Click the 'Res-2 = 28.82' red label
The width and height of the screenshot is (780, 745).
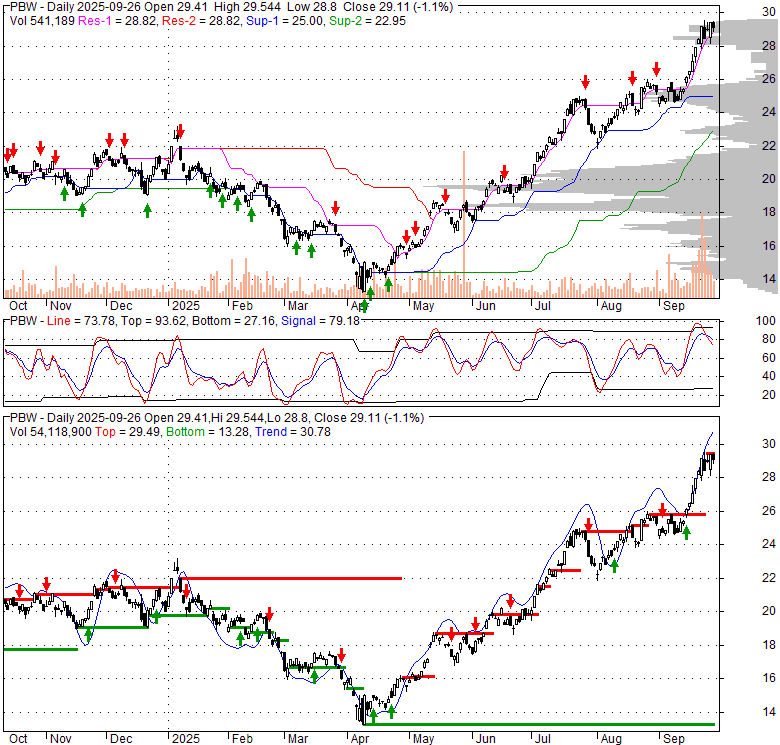[201, 21]
